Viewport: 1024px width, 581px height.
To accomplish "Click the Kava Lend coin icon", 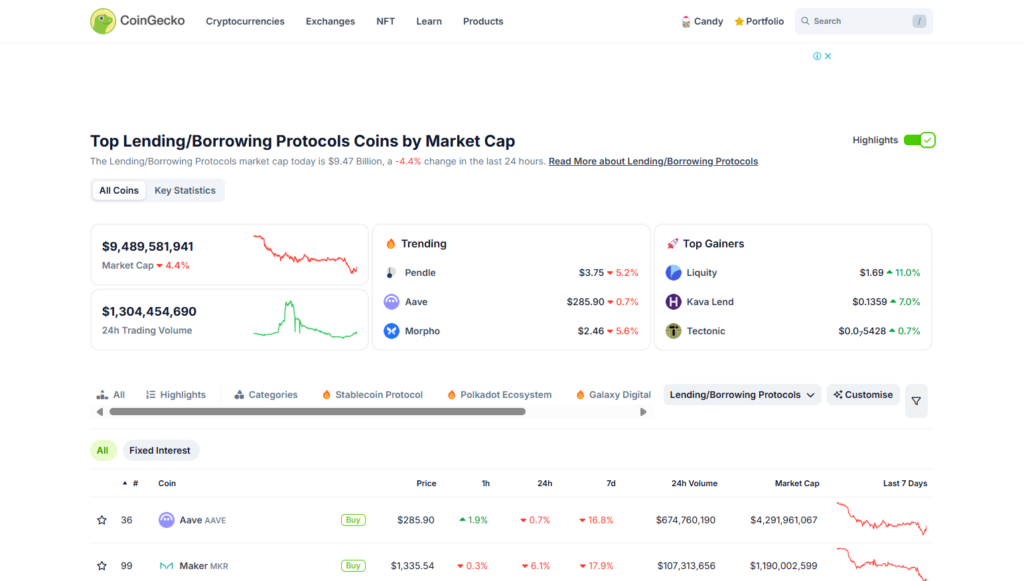I will 673,302.
